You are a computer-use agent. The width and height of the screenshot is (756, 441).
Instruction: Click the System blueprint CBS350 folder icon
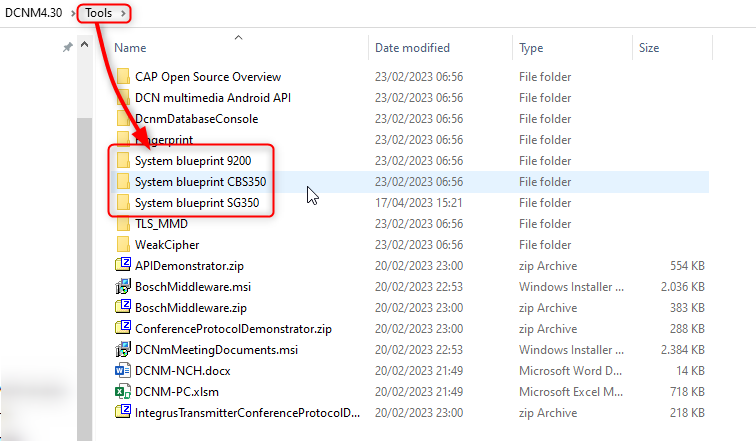123,182
